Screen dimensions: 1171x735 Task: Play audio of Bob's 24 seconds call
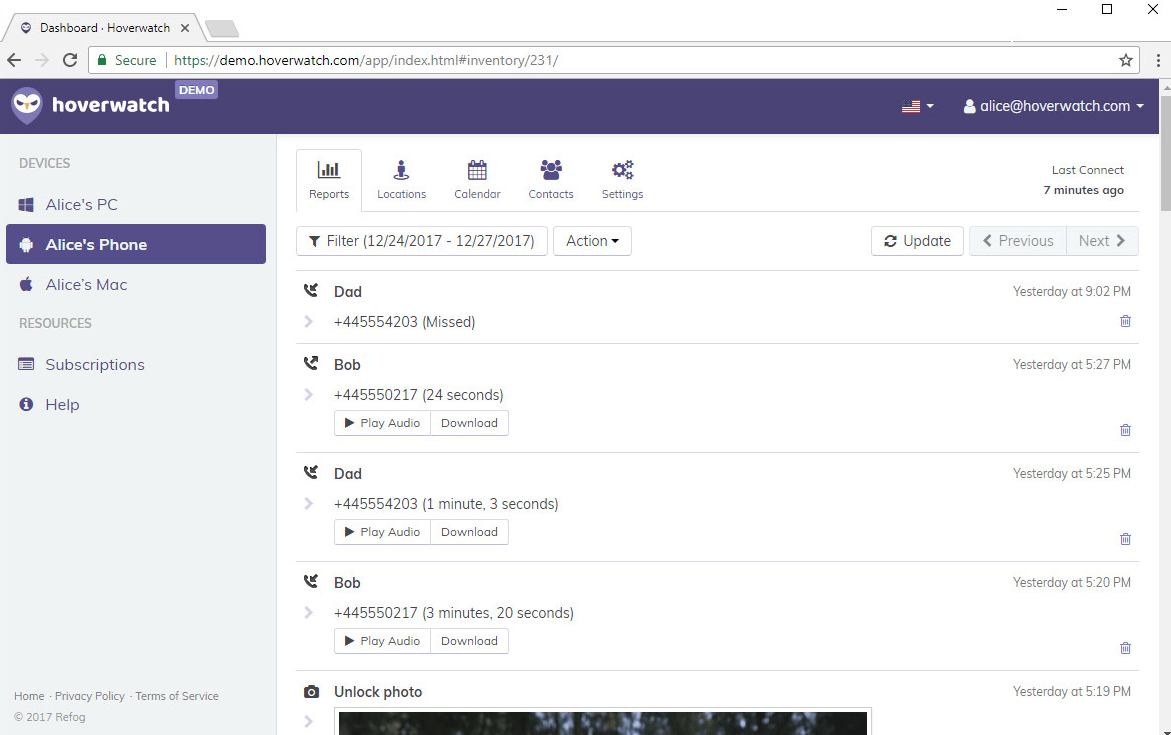tap(382, 423)
